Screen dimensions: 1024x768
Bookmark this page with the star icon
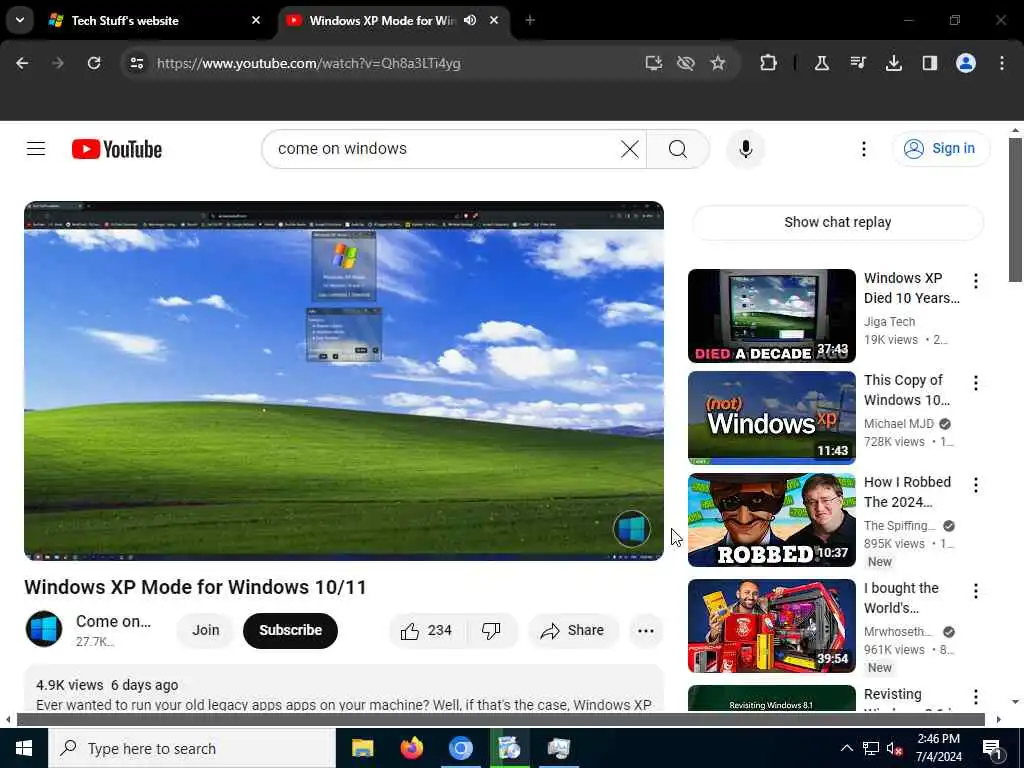point(718,63)
